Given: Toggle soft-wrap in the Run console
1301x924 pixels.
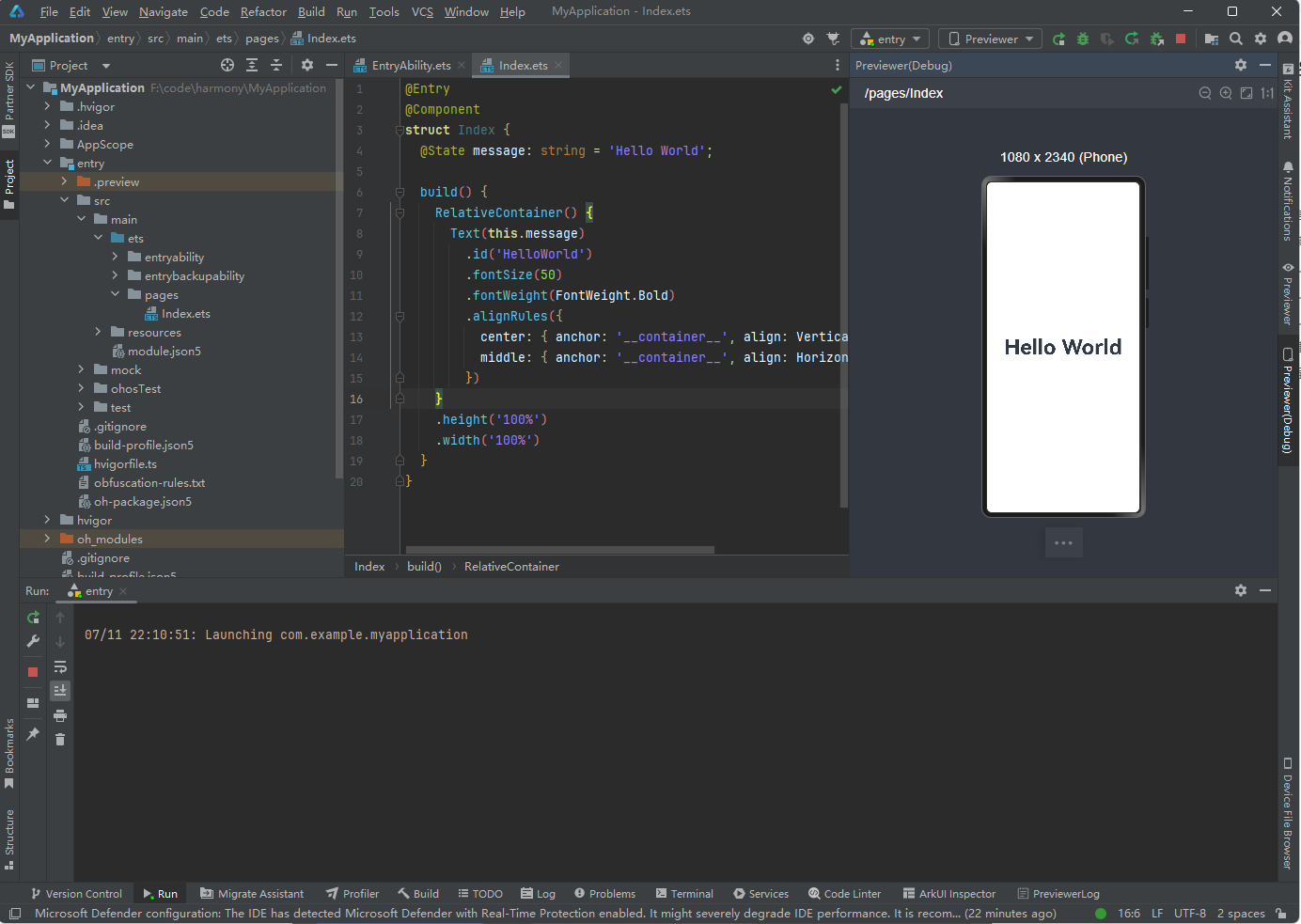Looking at the screenshot, I should [x=60, y=666].
